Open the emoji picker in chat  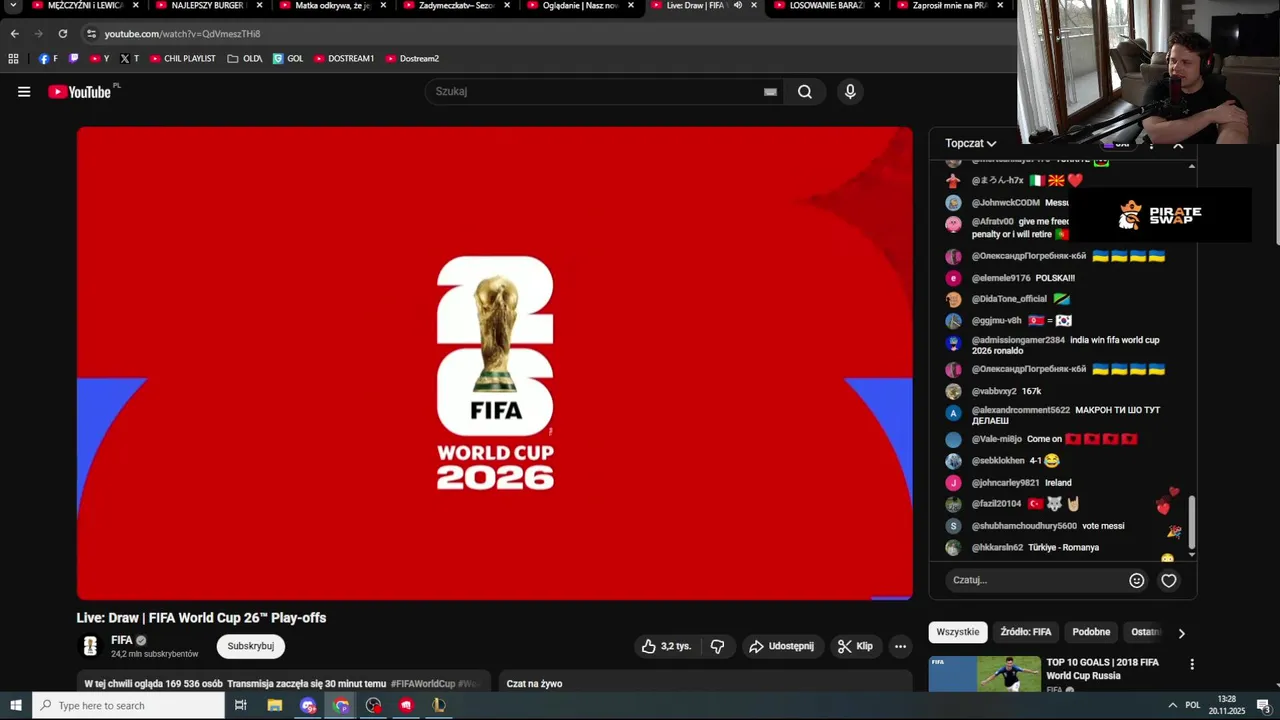tap(1137, 580)
